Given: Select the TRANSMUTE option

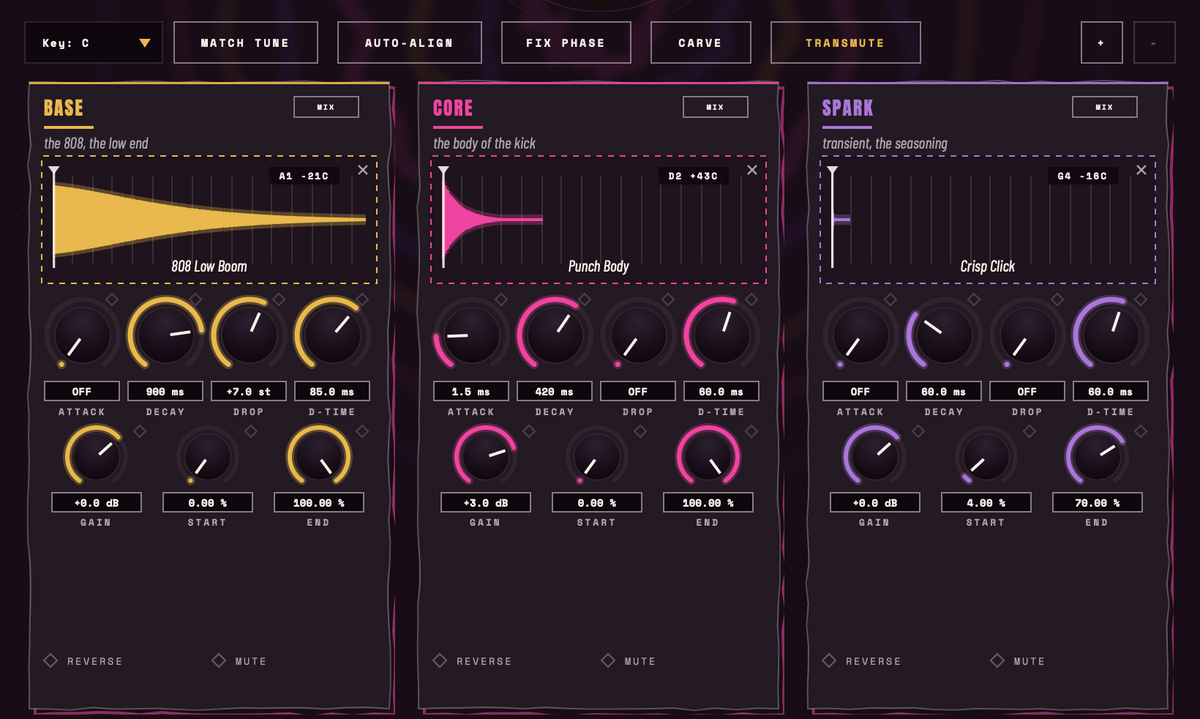Looking at the screenshot, I should coord(845,43).
